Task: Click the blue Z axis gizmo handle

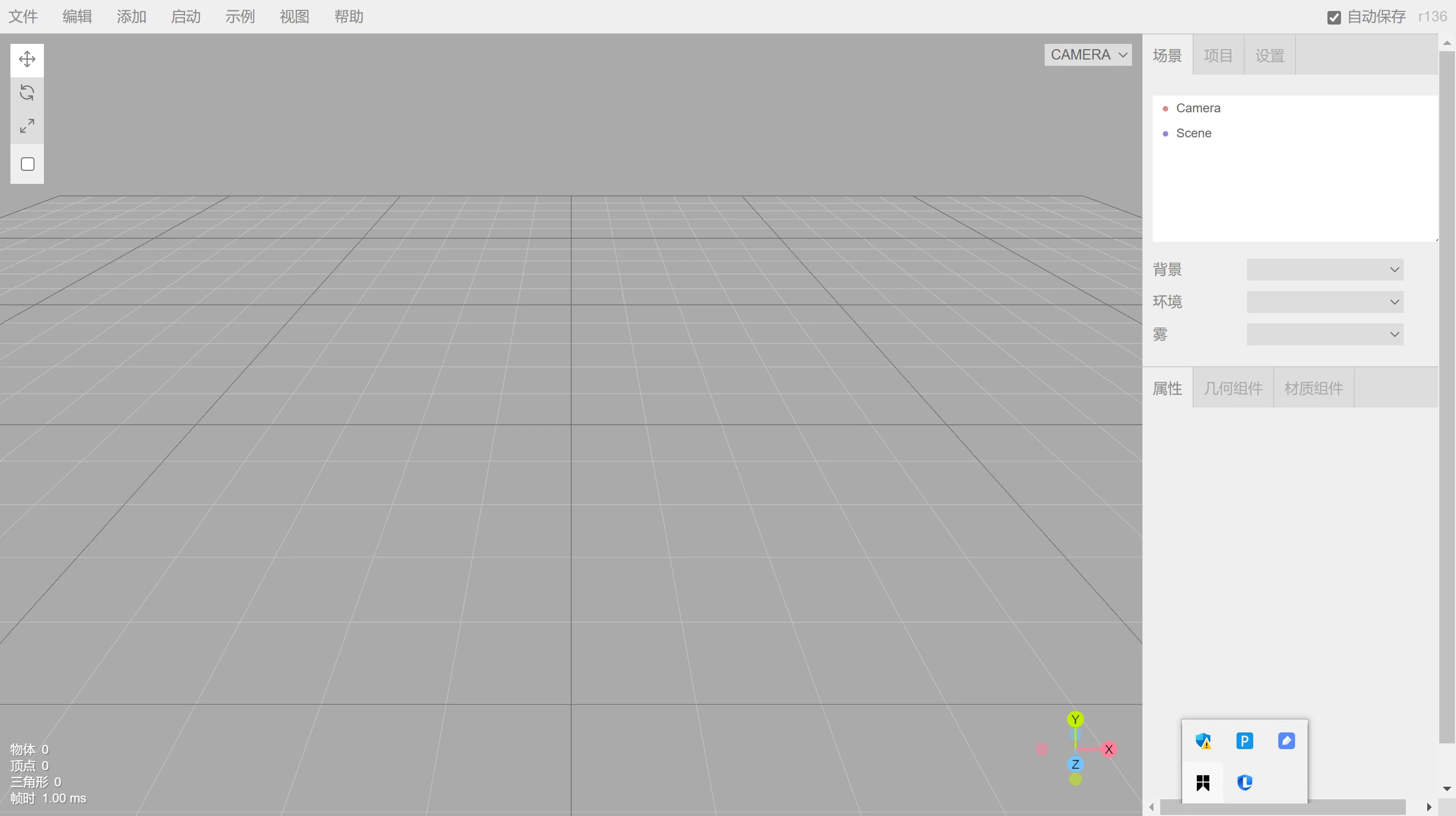Action: (x=1075, y=764)
